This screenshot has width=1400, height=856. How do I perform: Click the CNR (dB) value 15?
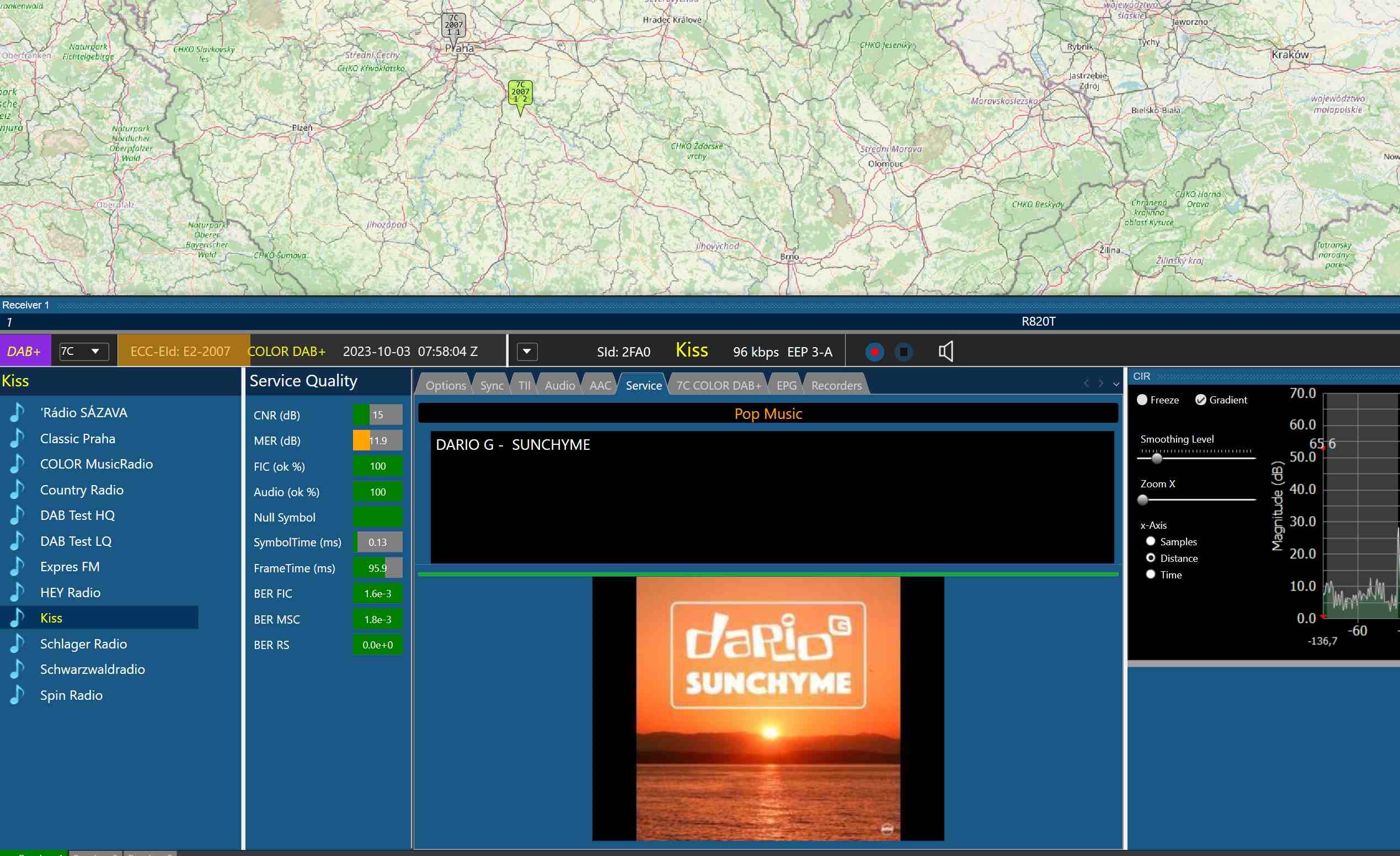coord(377,414)
